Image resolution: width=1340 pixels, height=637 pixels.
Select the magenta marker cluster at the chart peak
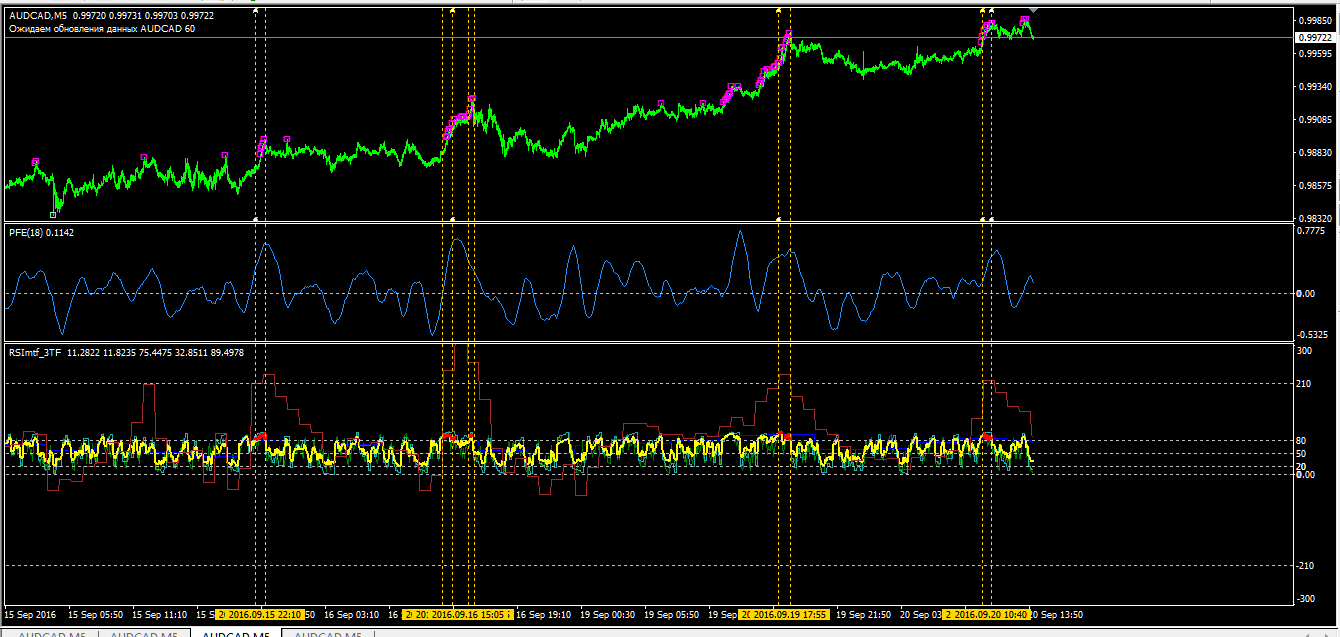click(1025, 20)
